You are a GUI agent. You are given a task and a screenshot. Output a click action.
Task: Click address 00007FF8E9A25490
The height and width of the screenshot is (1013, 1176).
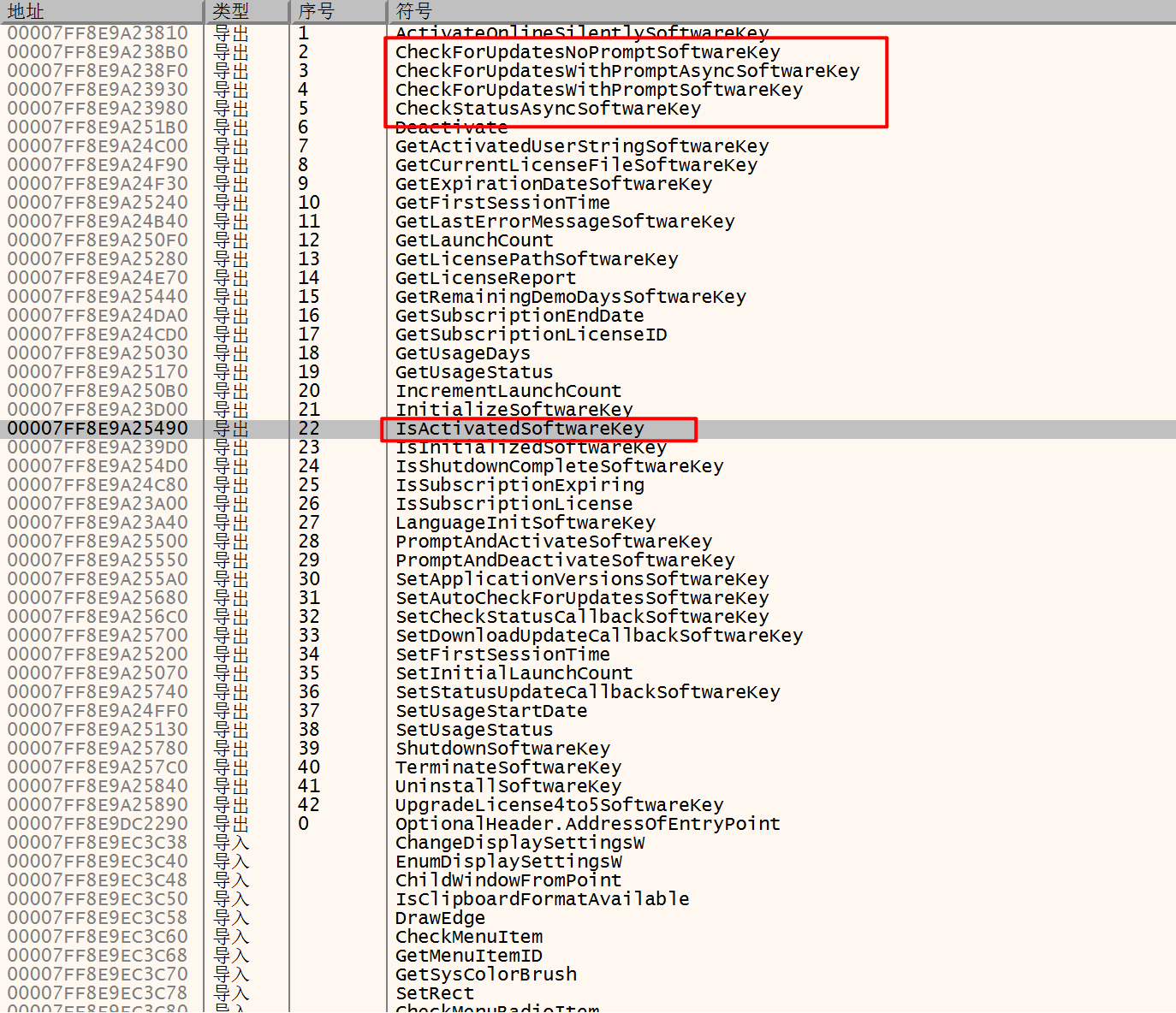pyautogui.click(x=98, y=429)
